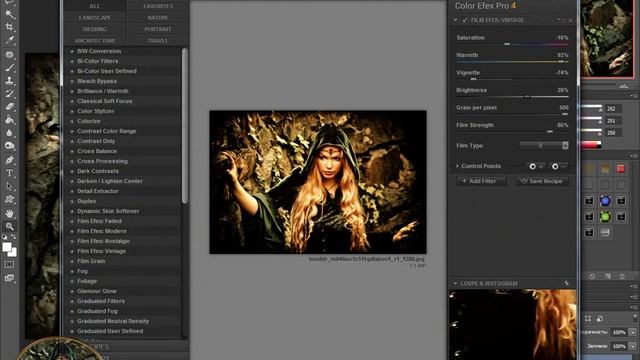Open the styles panel menu in Photoshop
This screenshot has width=640, height=360.
pos(634,156)
